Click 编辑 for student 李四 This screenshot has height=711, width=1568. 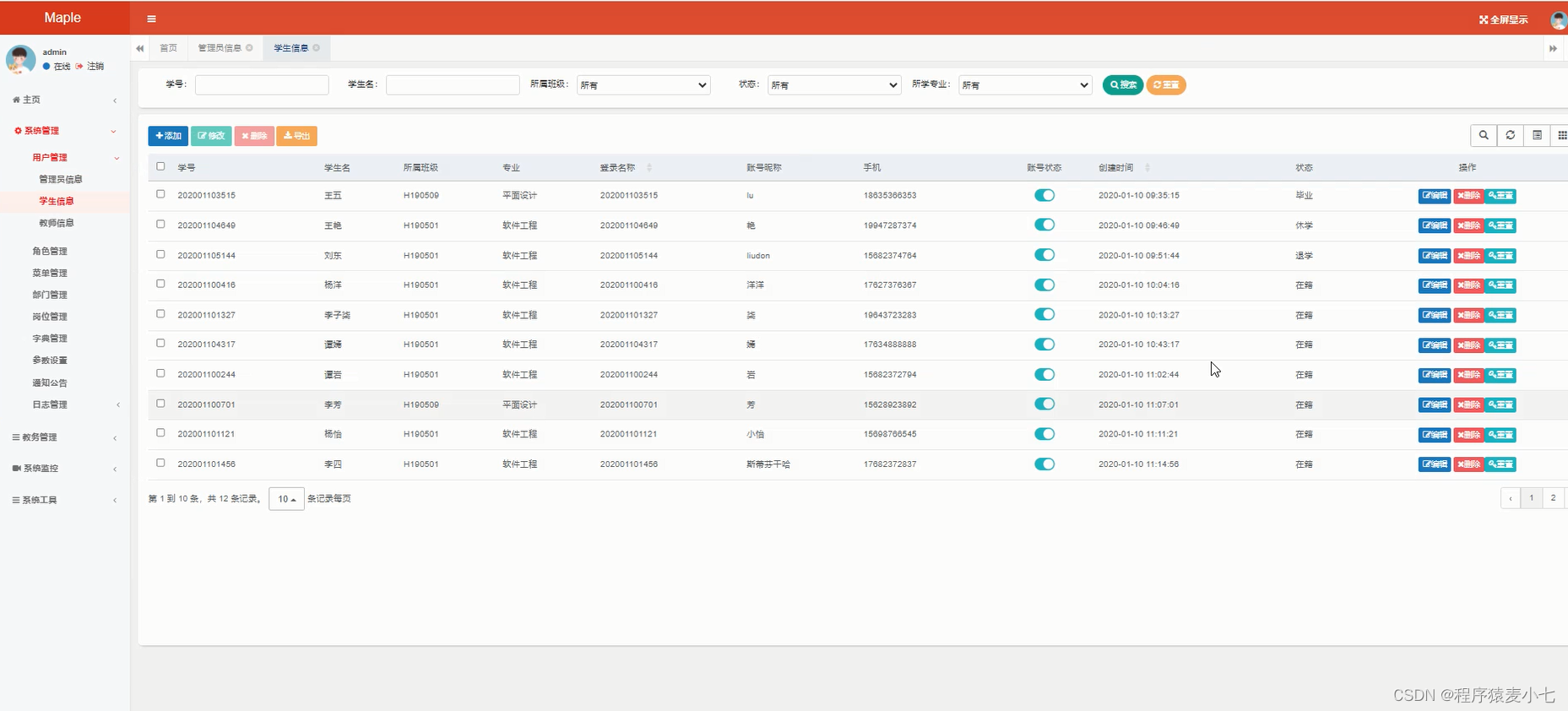pos(1435,464)
